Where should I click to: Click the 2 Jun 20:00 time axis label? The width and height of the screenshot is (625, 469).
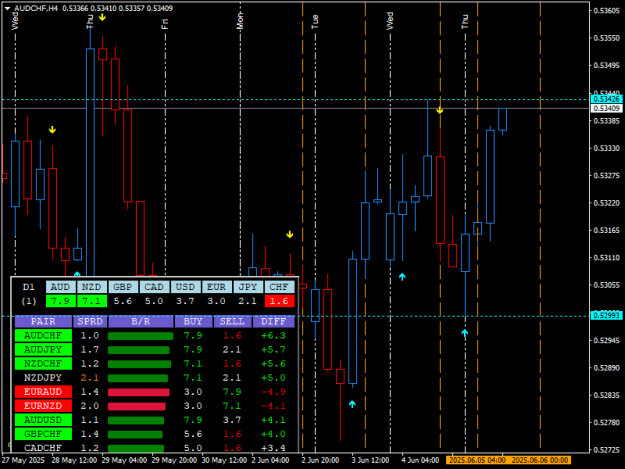(320, 460)
